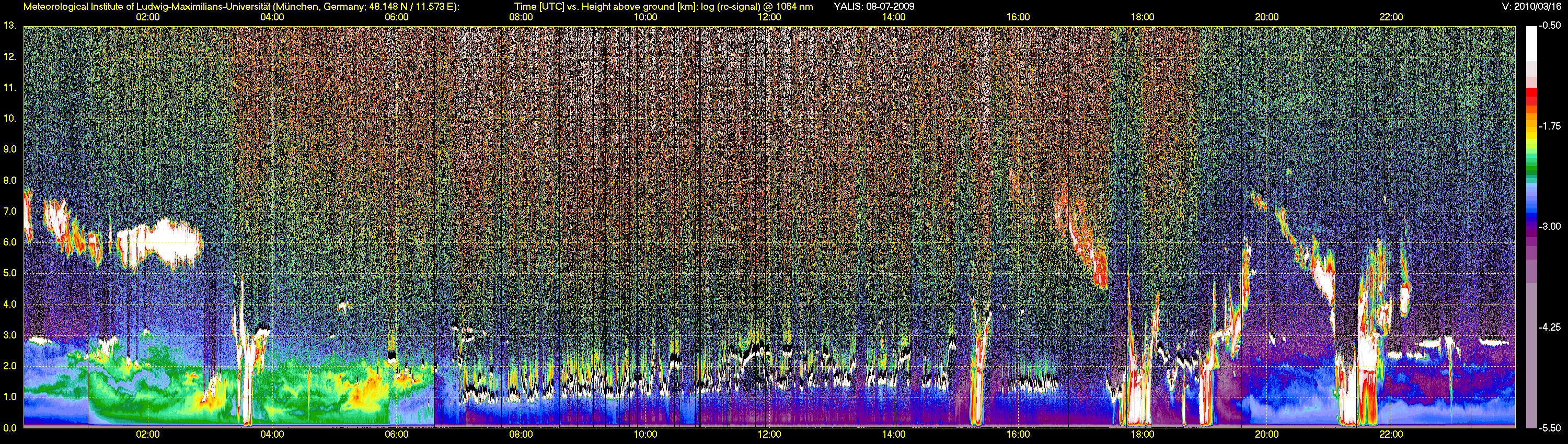Click the 04:00 label on the lower time axis
Viewport: 1568px width, 444px height.
(272, 434)
